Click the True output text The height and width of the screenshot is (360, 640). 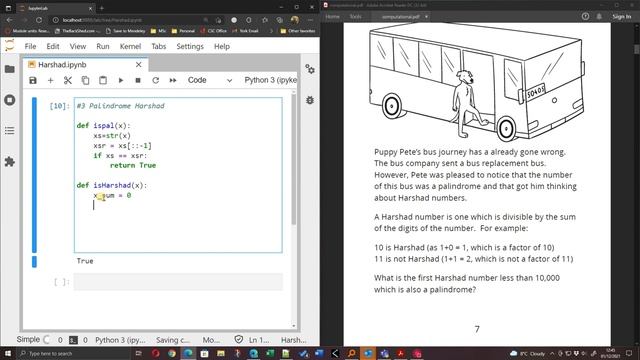(85, 261)
